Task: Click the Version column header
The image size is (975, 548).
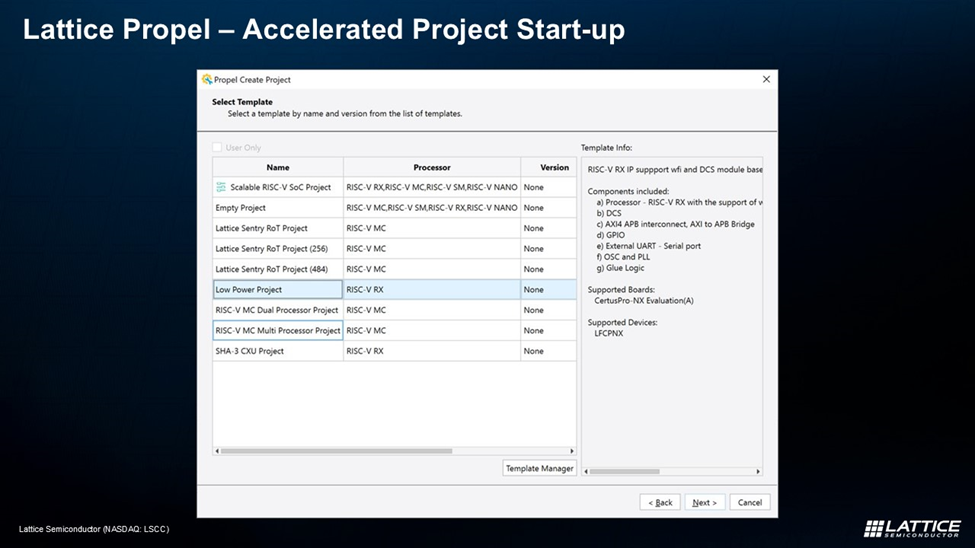Action: click(554, 168)
